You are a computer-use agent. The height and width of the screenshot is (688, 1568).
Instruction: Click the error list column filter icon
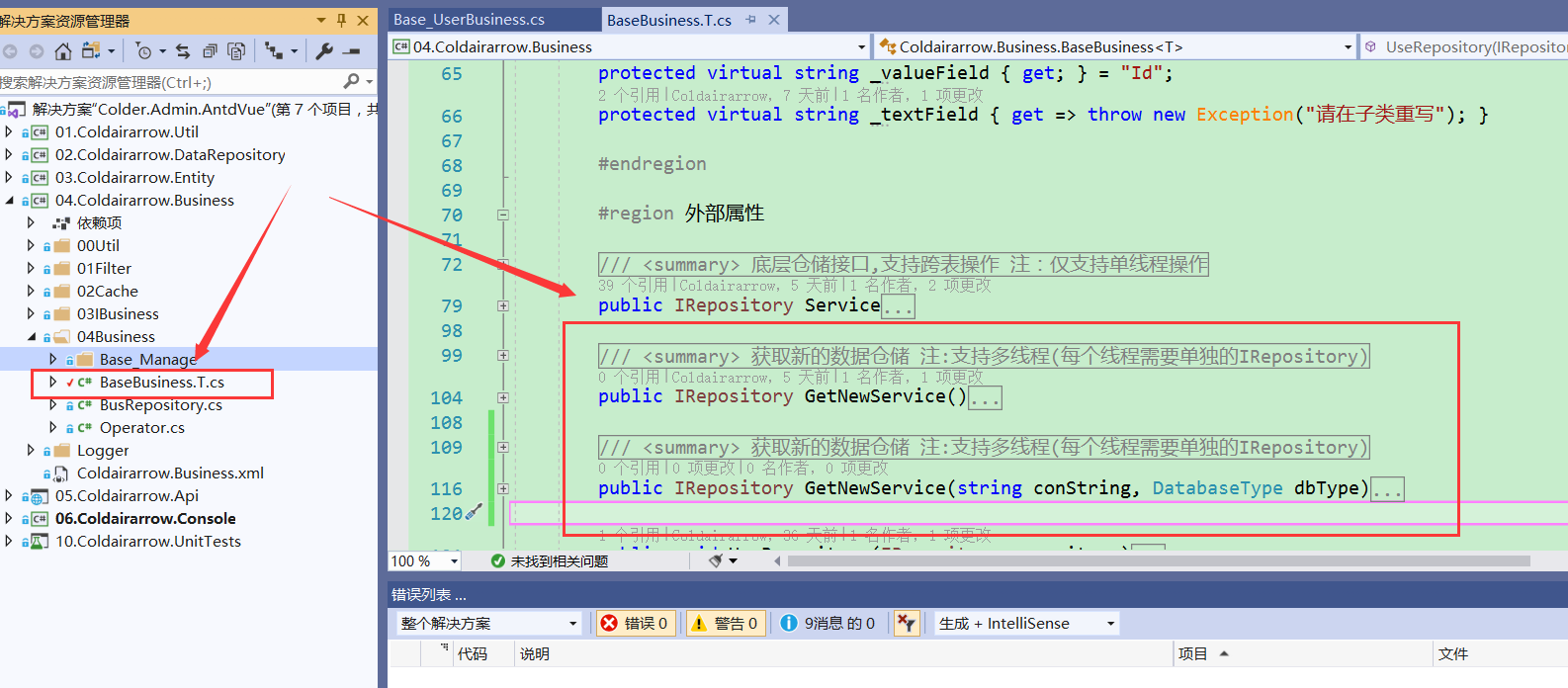[x=445, y=647]
